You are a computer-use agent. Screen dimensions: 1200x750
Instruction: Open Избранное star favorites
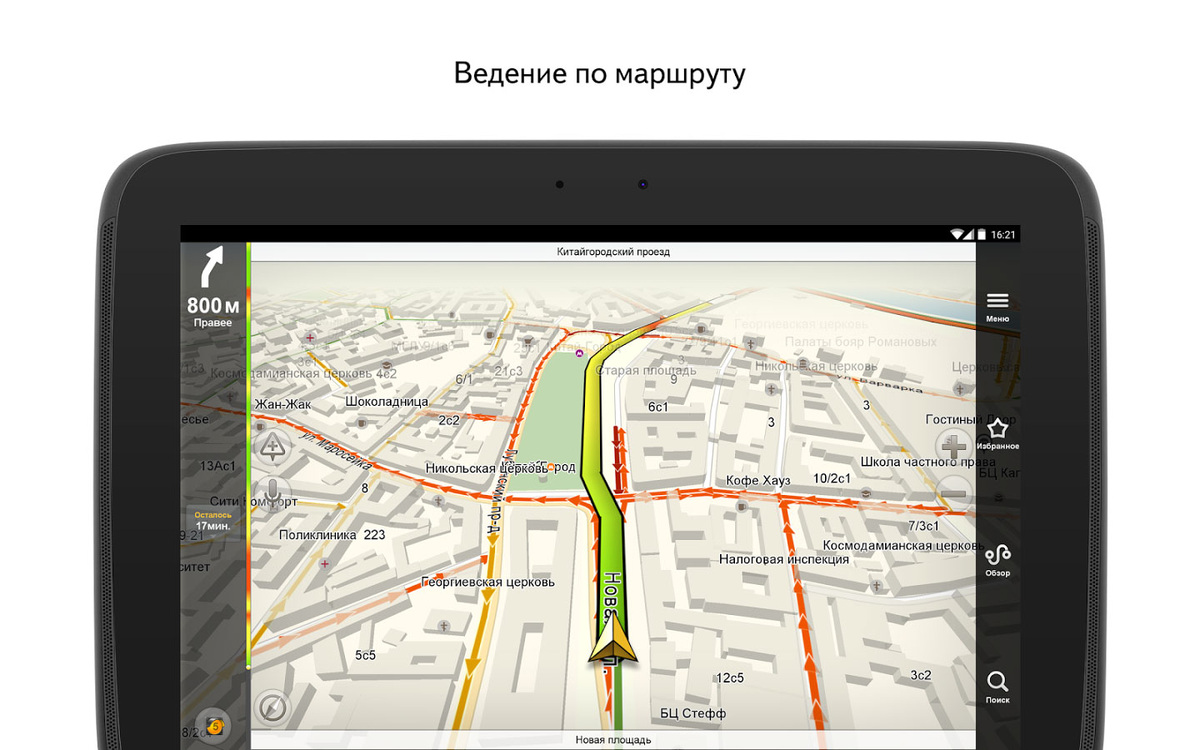(x=997, y=433)
